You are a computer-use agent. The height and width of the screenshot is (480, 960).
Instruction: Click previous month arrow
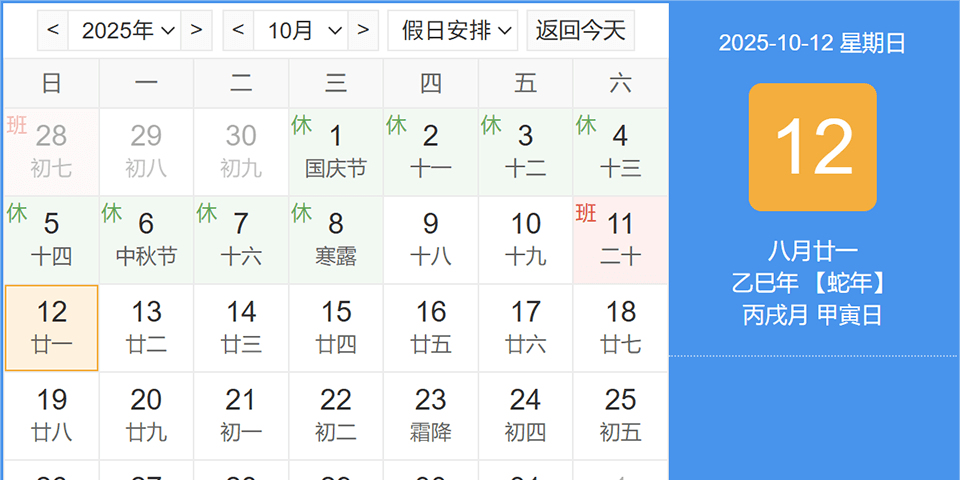pyautogui.click(x=238, y=30)
